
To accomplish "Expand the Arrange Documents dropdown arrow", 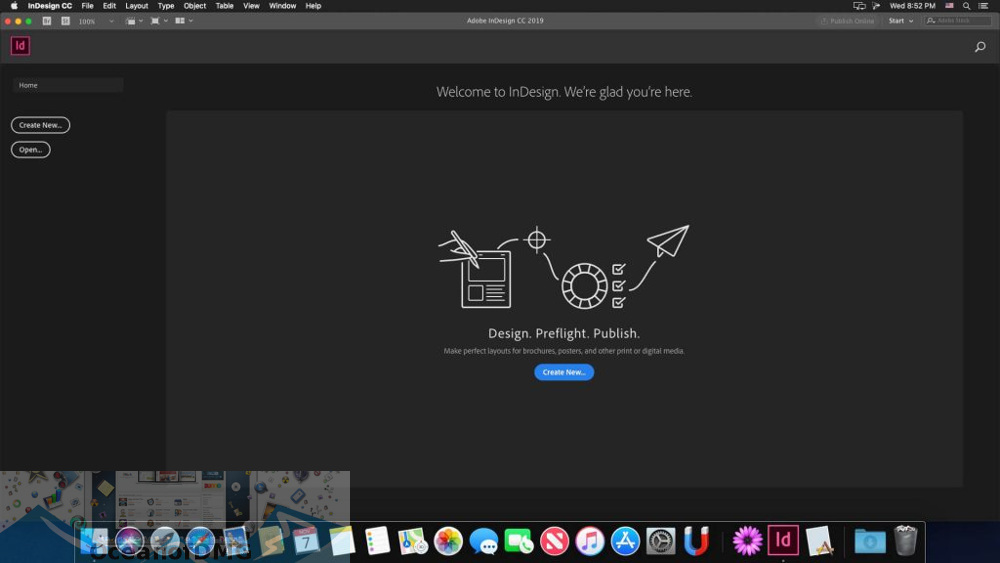I will pyautogui.click(x=191, y=21).
